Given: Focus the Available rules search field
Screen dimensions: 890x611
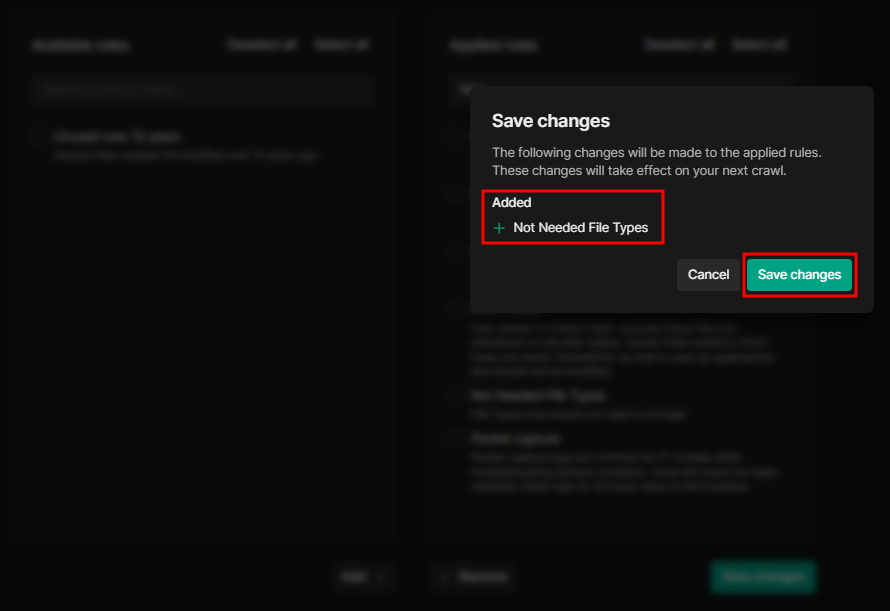Looking at the screenshot, I should 200,89.
